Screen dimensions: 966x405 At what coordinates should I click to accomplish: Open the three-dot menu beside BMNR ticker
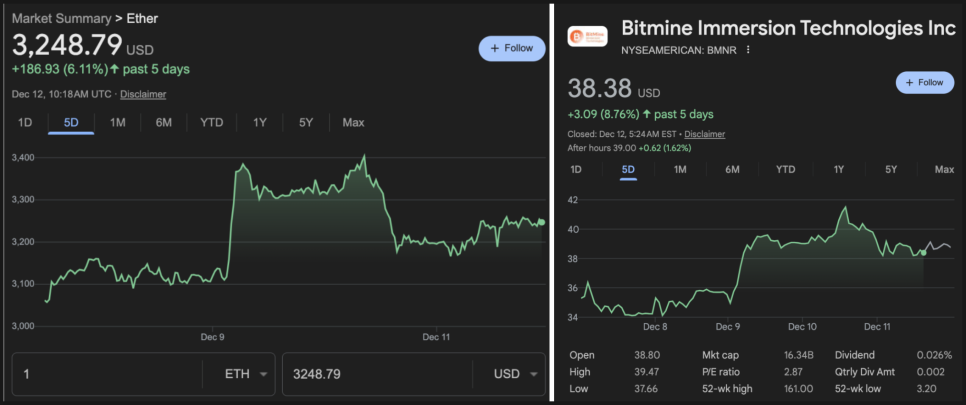pos(747,50)
